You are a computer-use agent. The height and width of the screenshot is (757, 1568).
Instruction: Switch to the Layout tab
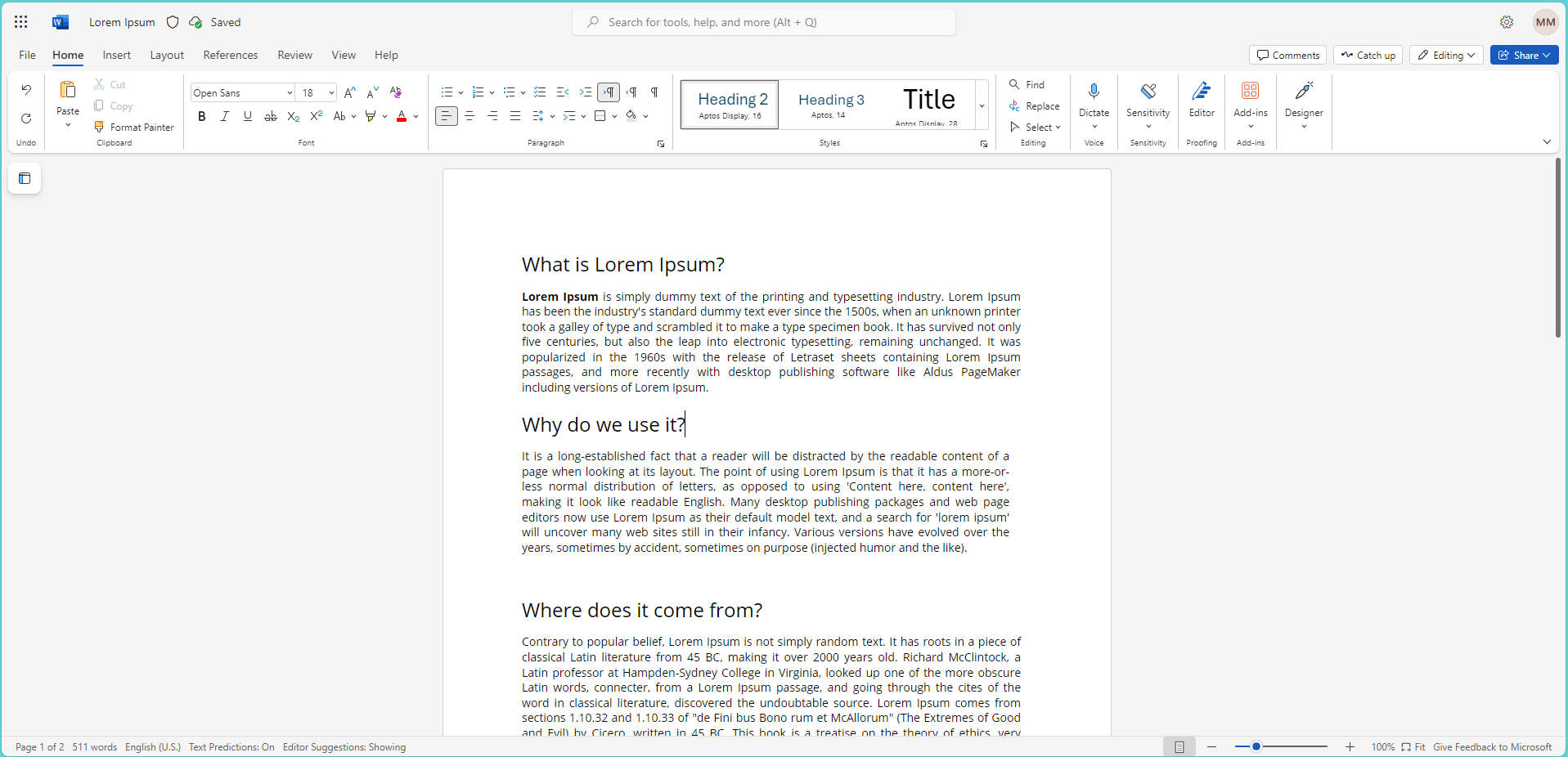coord(167,55)
